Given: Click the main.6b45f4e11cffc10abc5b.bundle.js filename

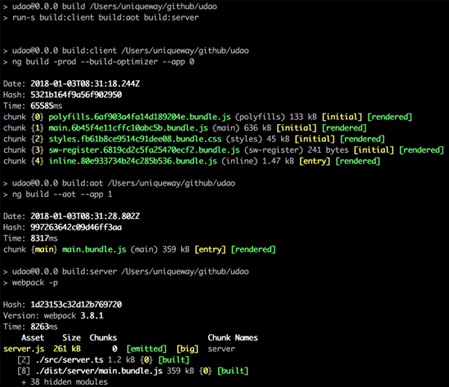Looking at the screenshot, I should click(128, 128).
